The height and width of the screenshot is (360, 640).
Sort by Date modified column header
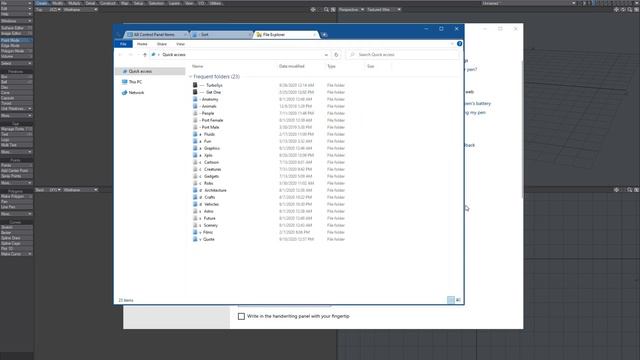pyautogui.click(x=291, y=66)
